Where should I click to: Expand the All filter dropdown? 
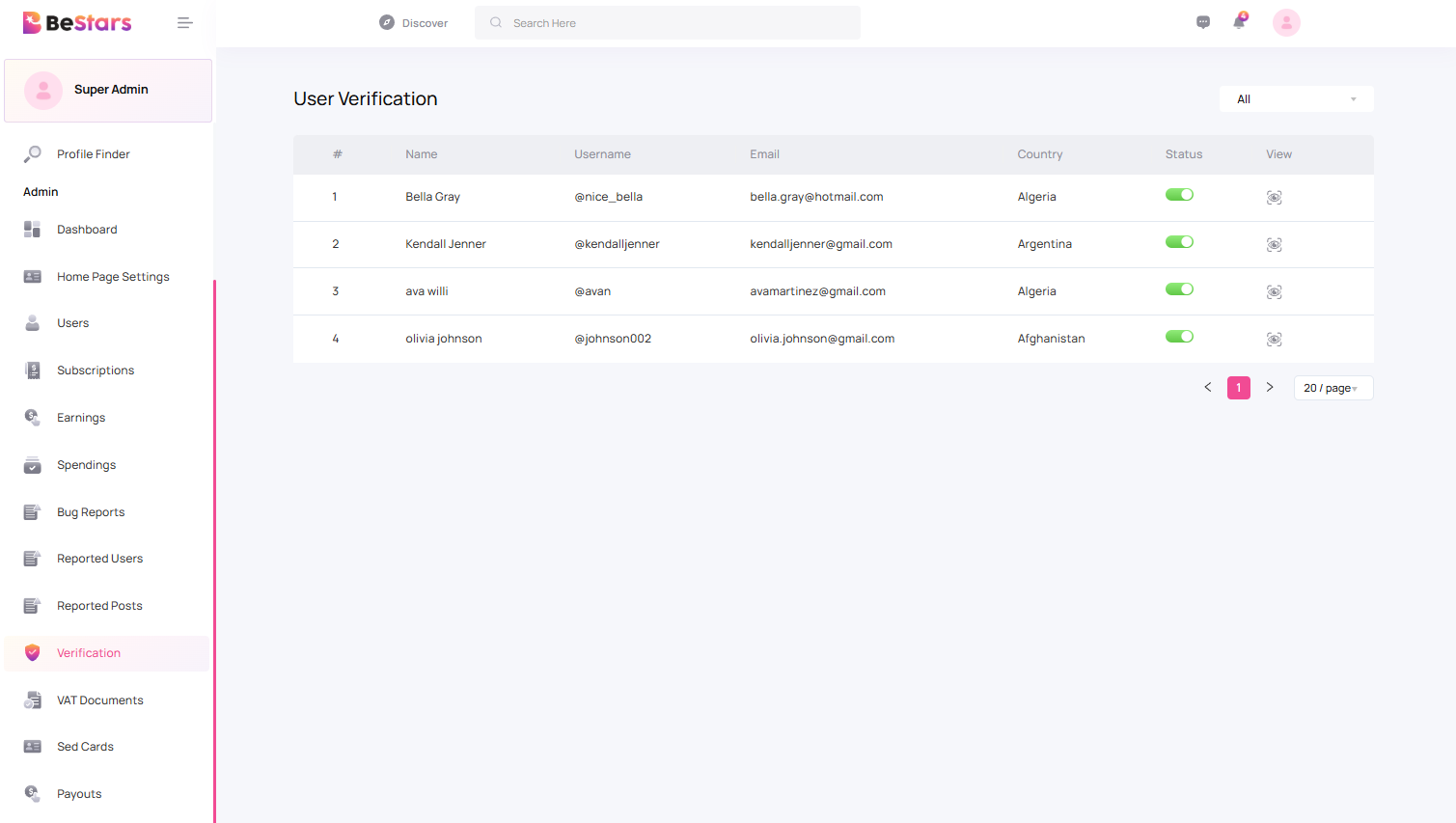point(1296,99)
